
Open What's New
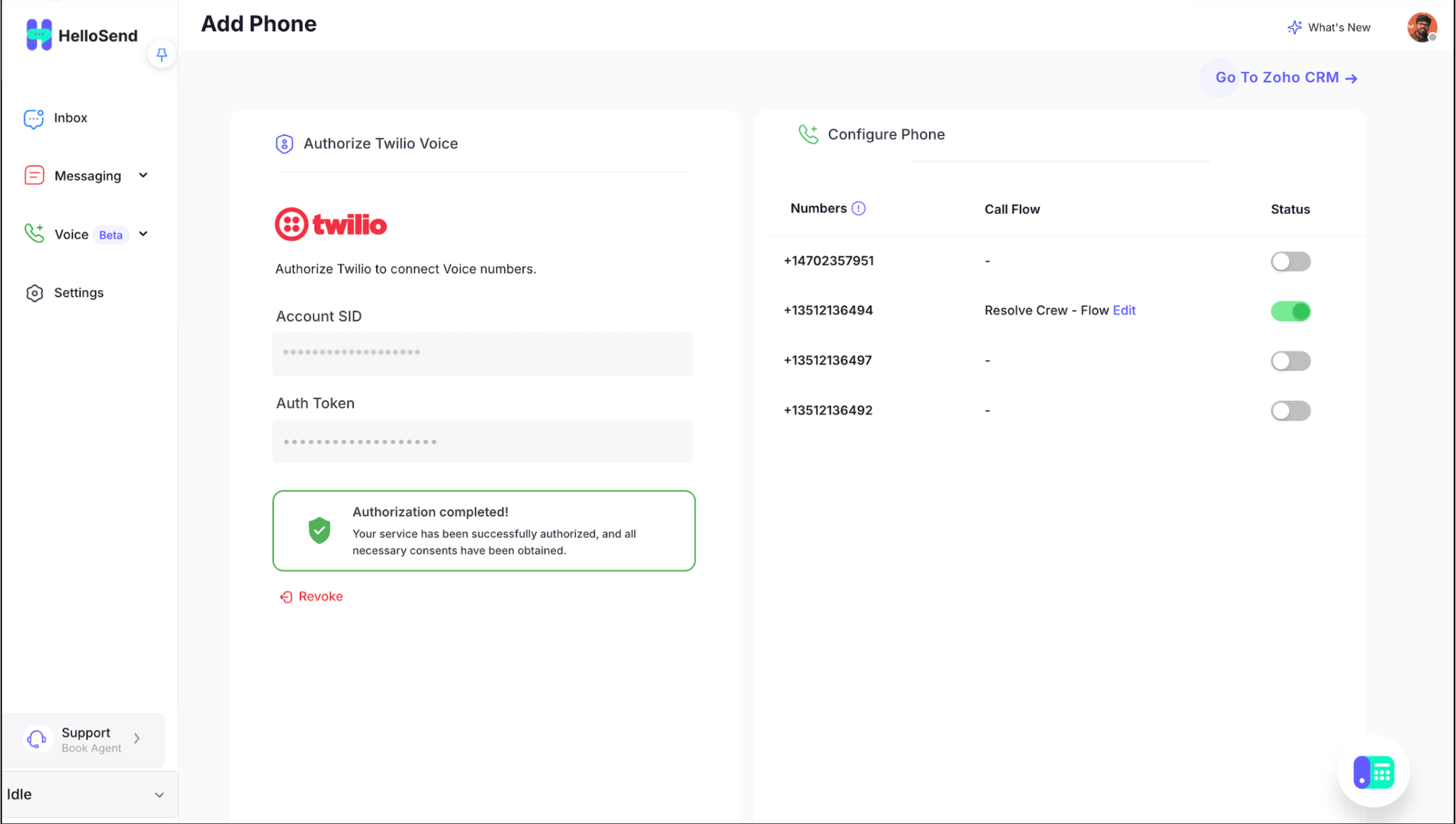tap(1329, 27)
